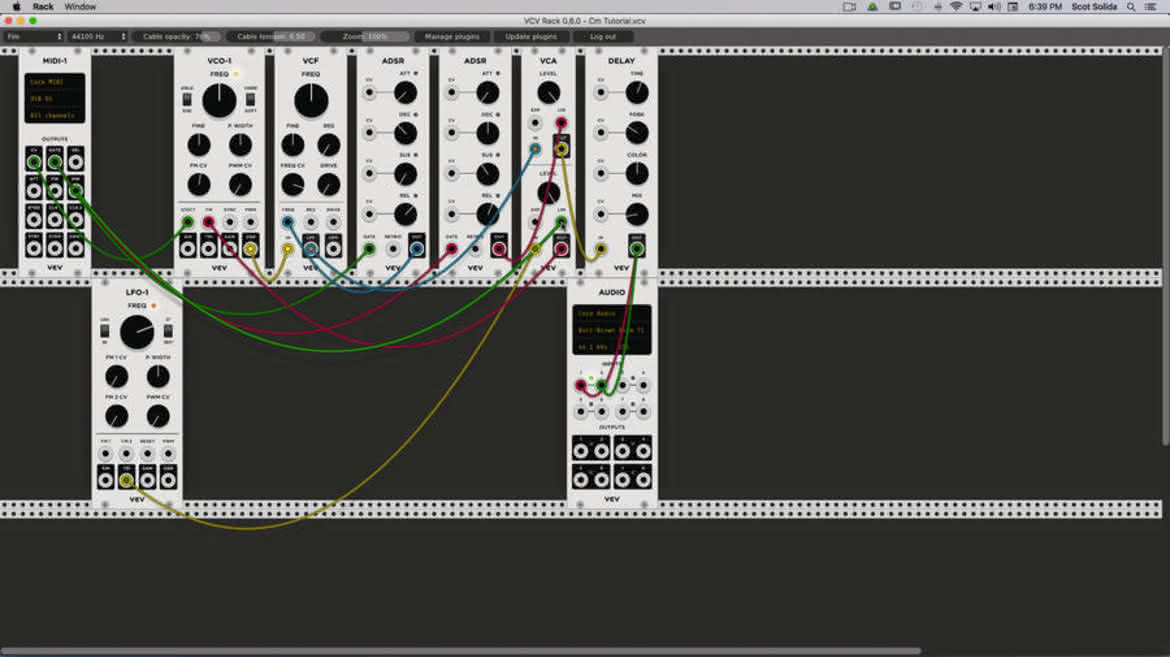Click OUT port of ADSR beside VCF
The width and height of the screenshot is (1170, 657).
click(x=416, y=249)
